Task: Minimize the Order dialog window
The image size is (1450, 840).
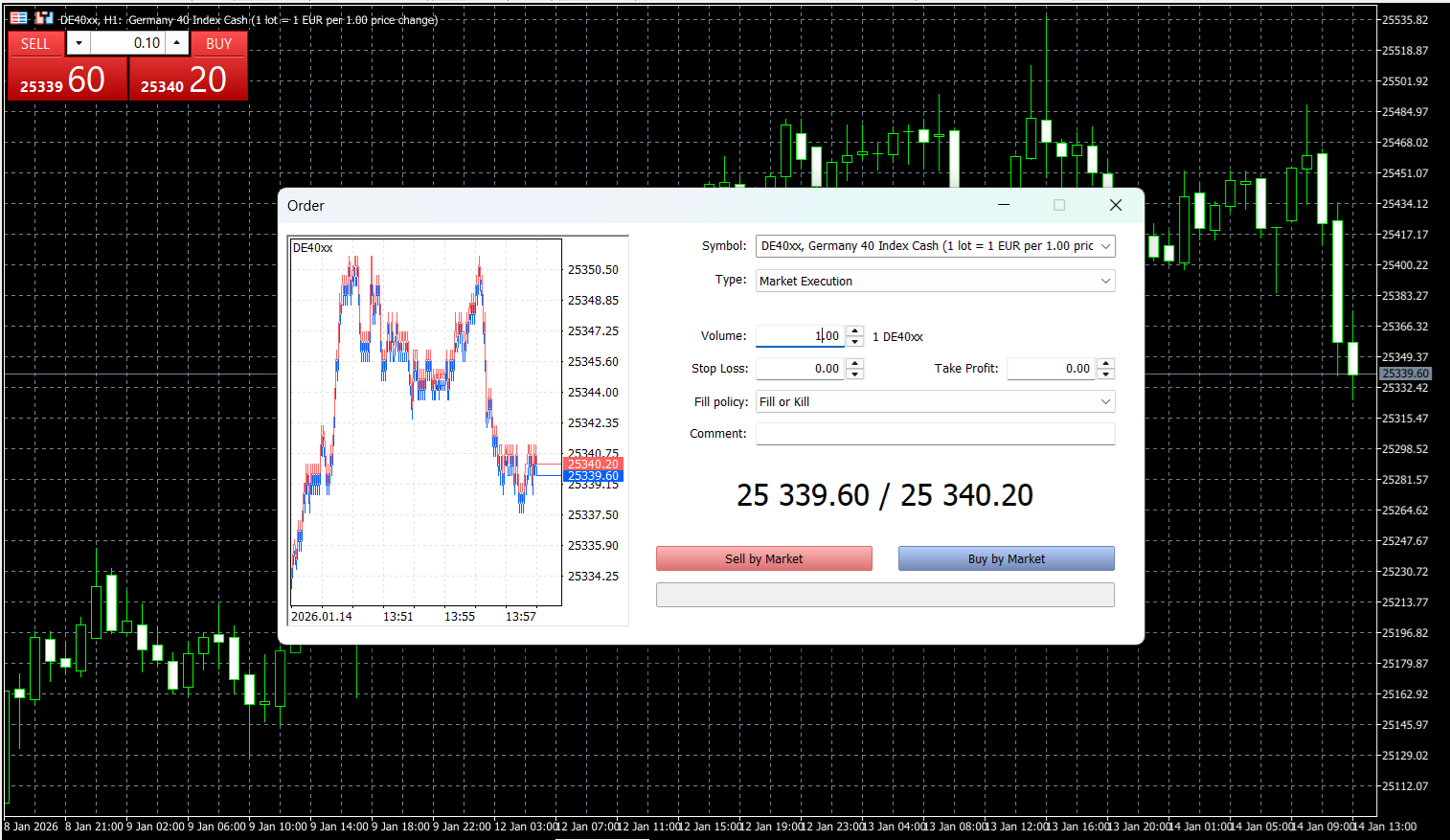Action: [1004, 205]
